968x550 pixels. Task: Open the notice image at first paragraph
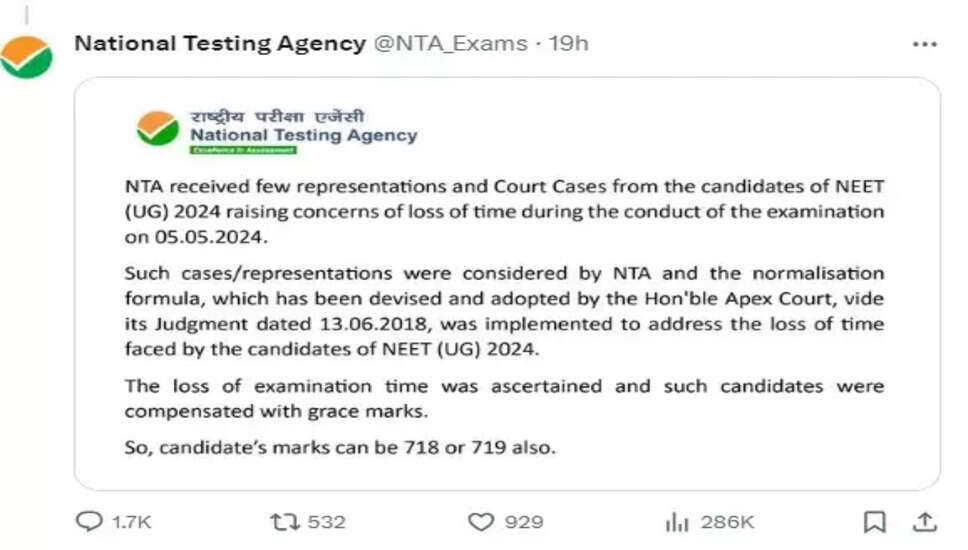pyautogui.click(x=504, y=211)
